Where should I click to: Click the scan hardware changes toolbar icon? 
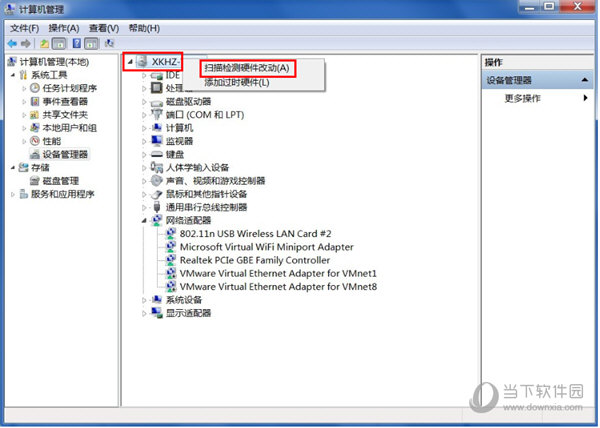pos(109,44)
